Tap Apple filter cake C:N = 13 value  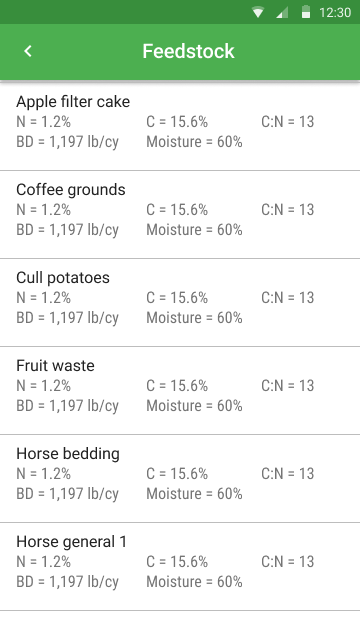click(x=287, y=122)
